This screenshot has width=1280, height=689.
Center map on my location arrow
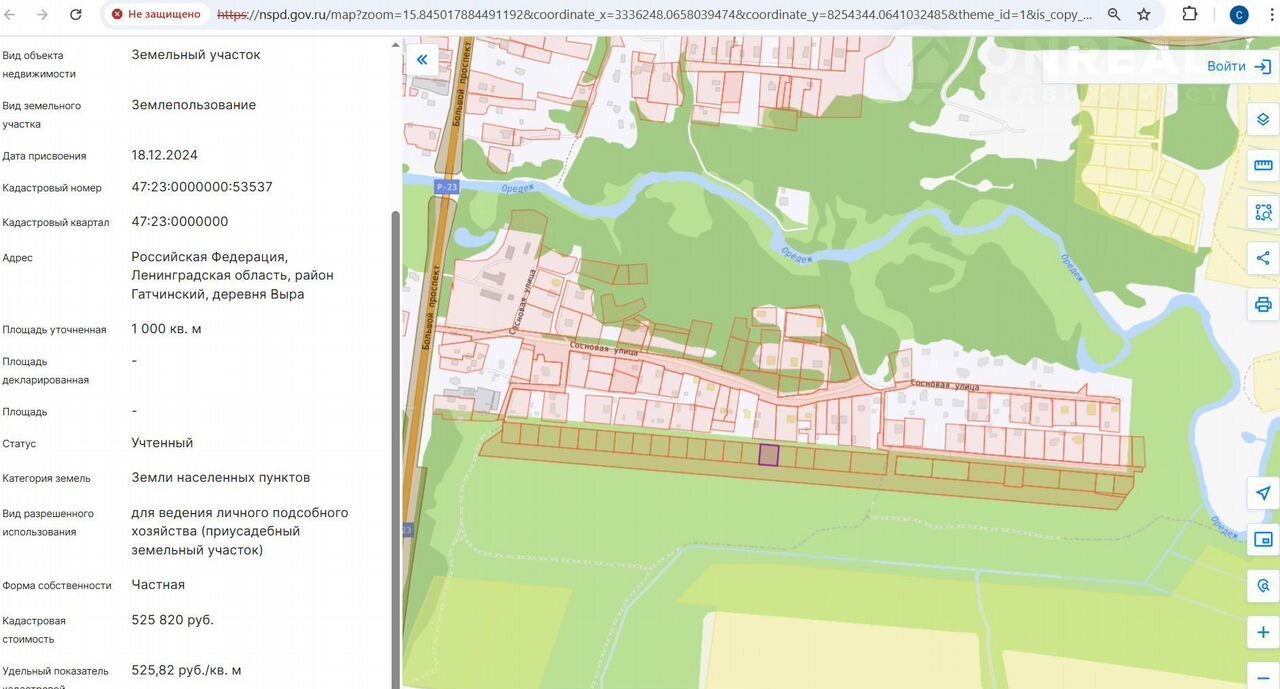click(x=1263, y=494)
